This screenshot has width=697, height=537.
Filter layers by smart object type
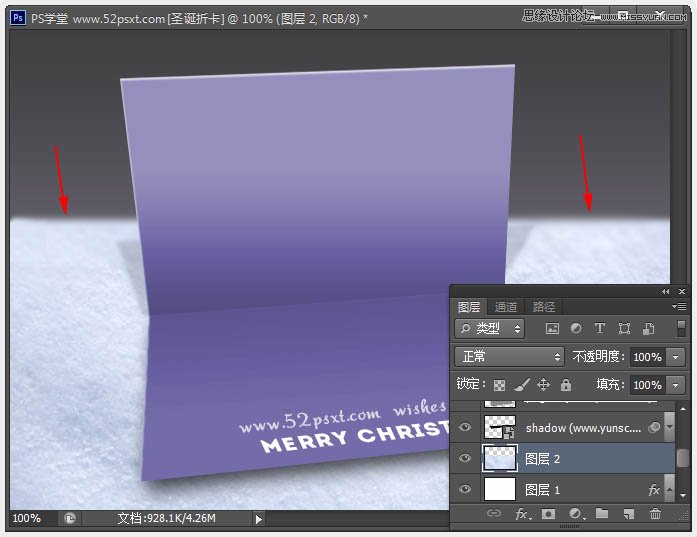[x=648, y=329]
